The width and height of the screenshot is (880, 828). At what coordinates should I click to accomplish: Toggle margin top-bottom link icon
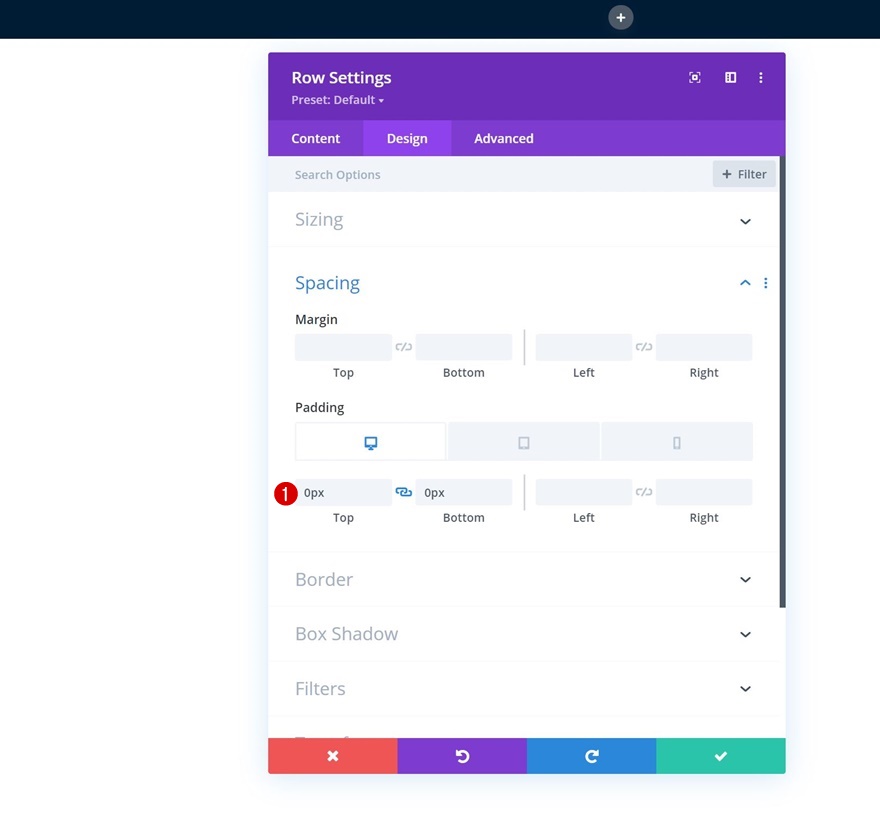coord(404,347)
